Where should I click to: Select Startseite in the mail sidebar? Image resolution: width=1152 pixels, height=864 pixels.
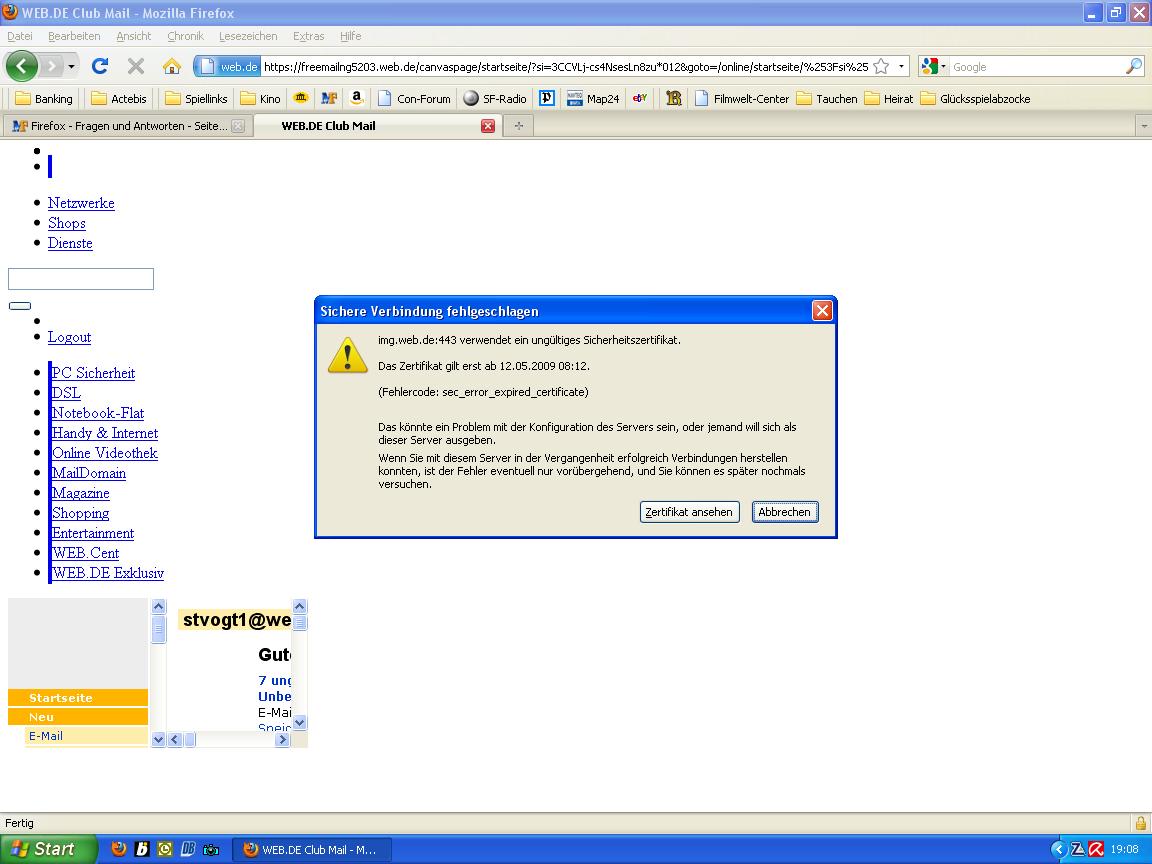point(78,698)
